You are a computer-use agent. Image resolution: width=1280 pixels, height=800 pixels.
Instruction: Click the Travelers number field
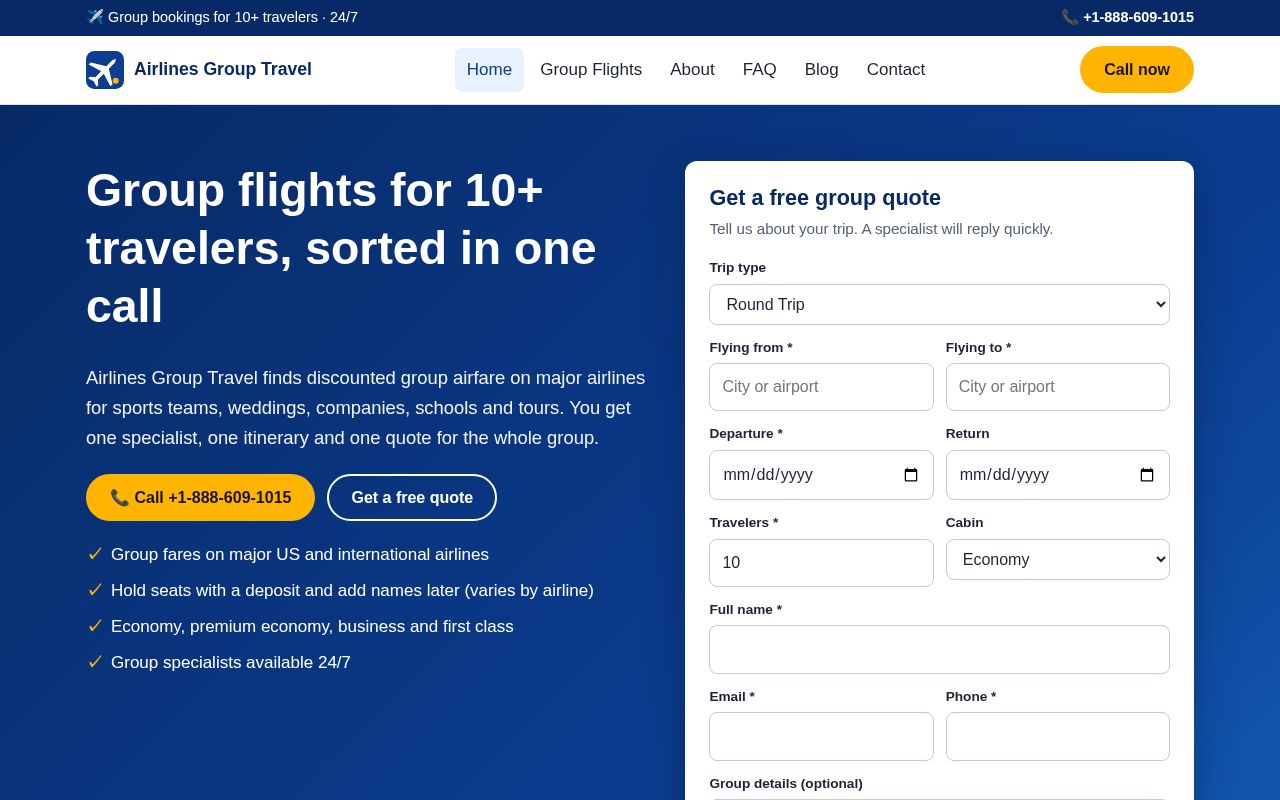(x=821, y=563)
